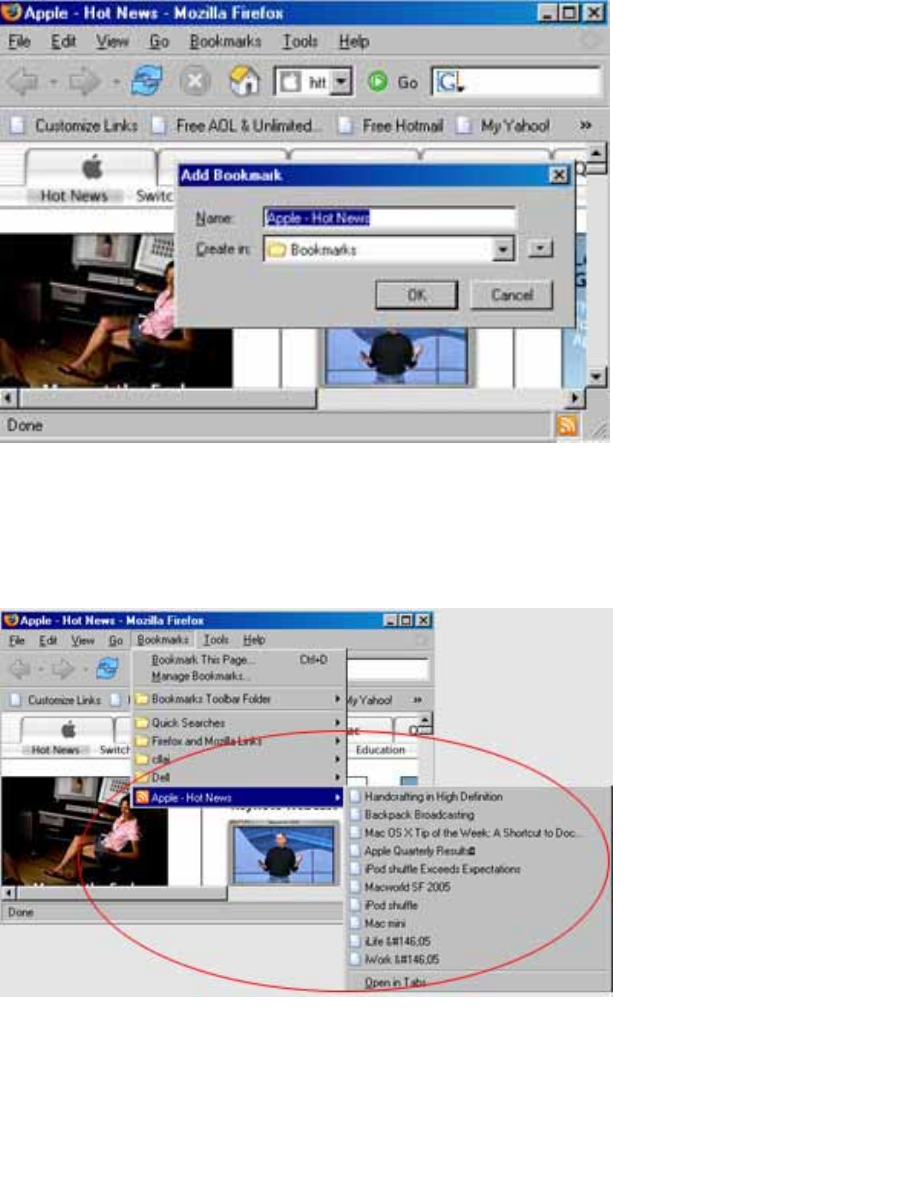Click the RSS icon beside Apple - Hot News entry
Image resolution: width=916 pixels, height=1181 pixels.
[142, 797]
